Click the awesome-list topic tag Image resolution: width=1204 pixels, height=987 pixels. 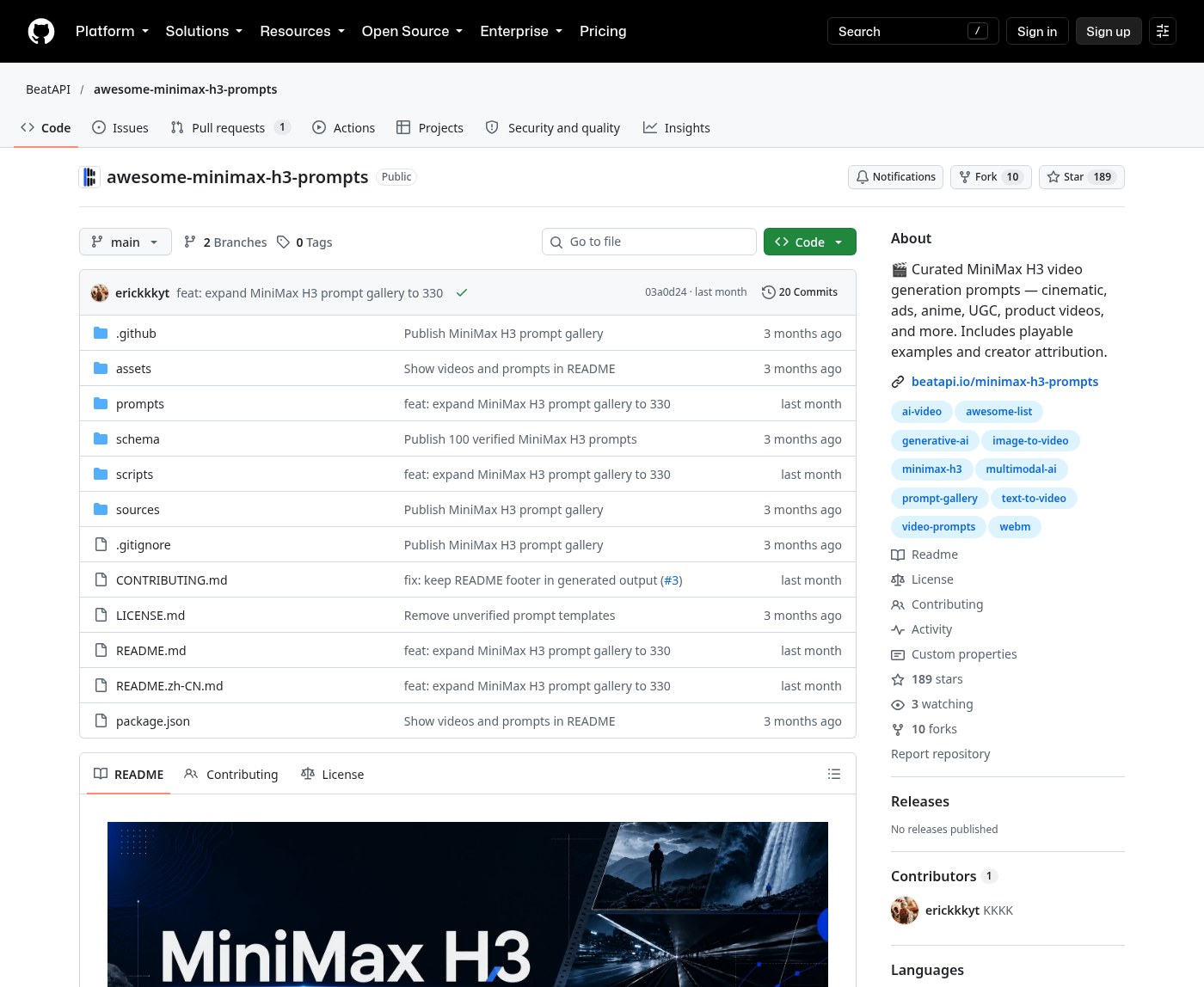[x=999, y=412]
